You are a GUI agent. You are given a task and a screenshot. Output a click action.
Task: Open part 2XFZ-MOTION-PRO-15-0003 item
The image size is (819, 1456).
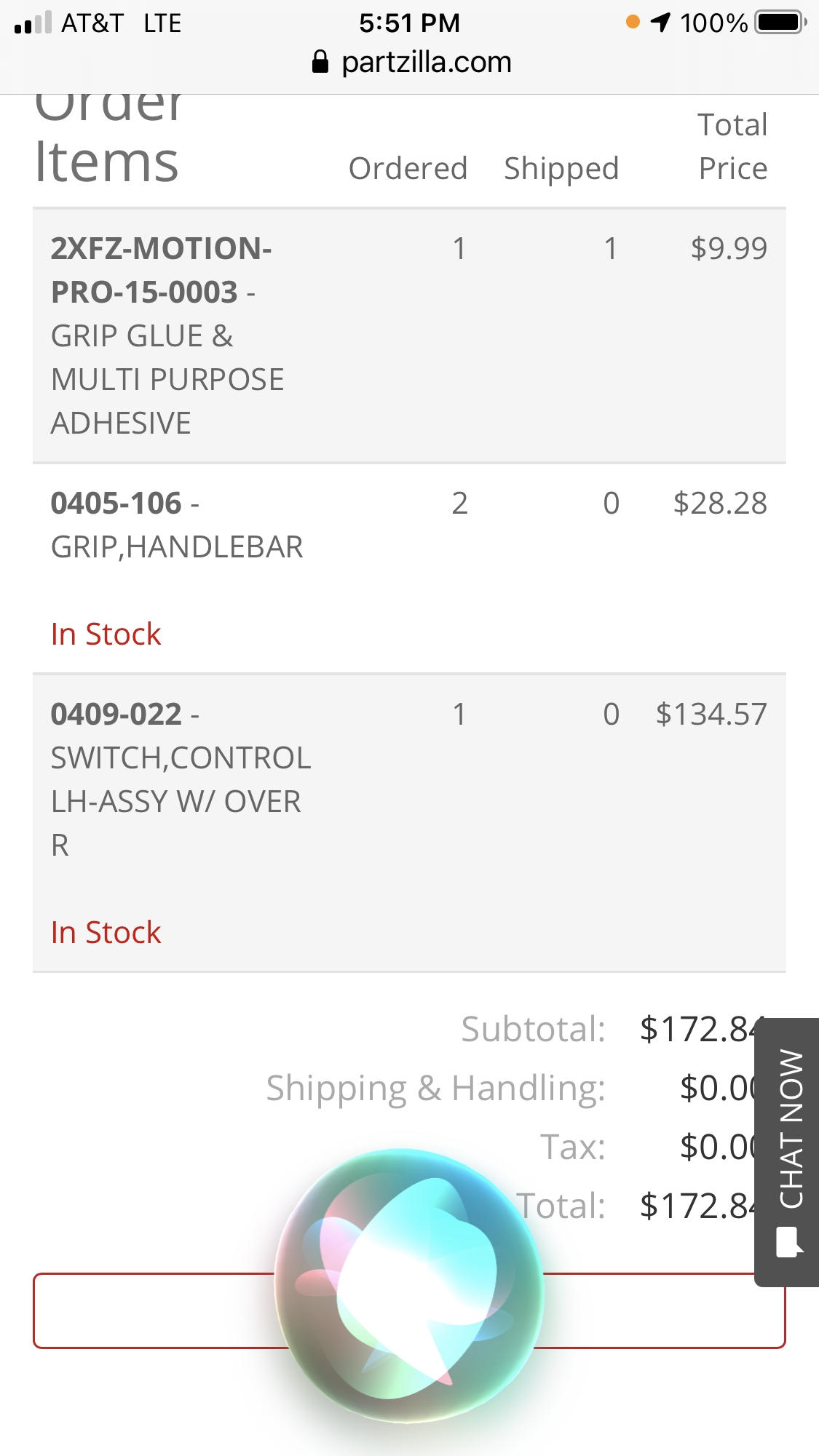click(161, 270)
